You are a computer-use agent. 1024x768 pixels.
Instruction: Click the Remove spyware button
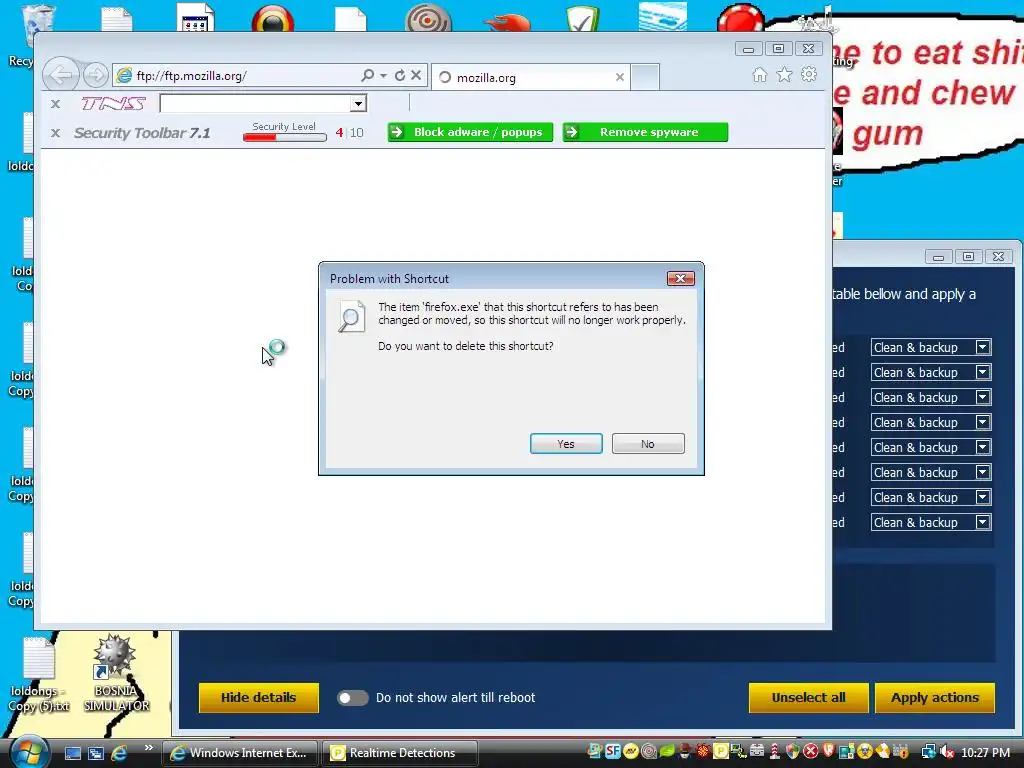645,132
